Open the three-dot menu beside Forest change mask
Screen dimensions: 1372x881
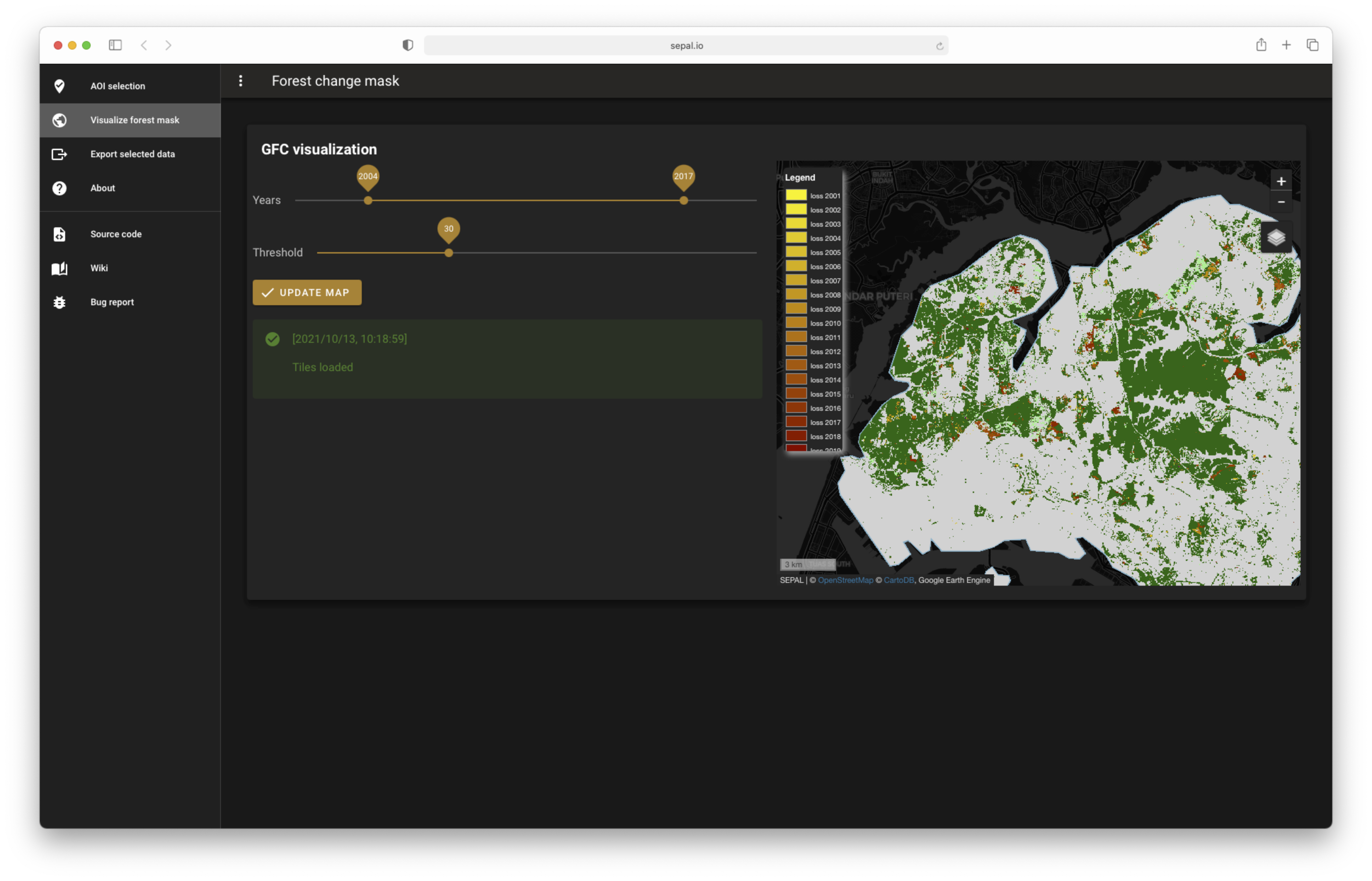coord(241,81)
